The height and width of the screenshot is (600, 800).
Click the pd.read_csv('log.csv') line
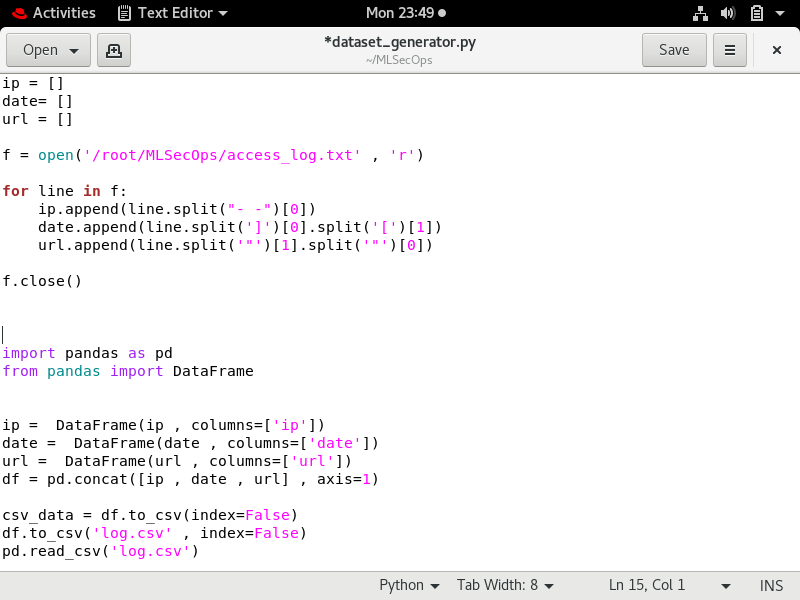pyautogui.click(x=101, y=551)
